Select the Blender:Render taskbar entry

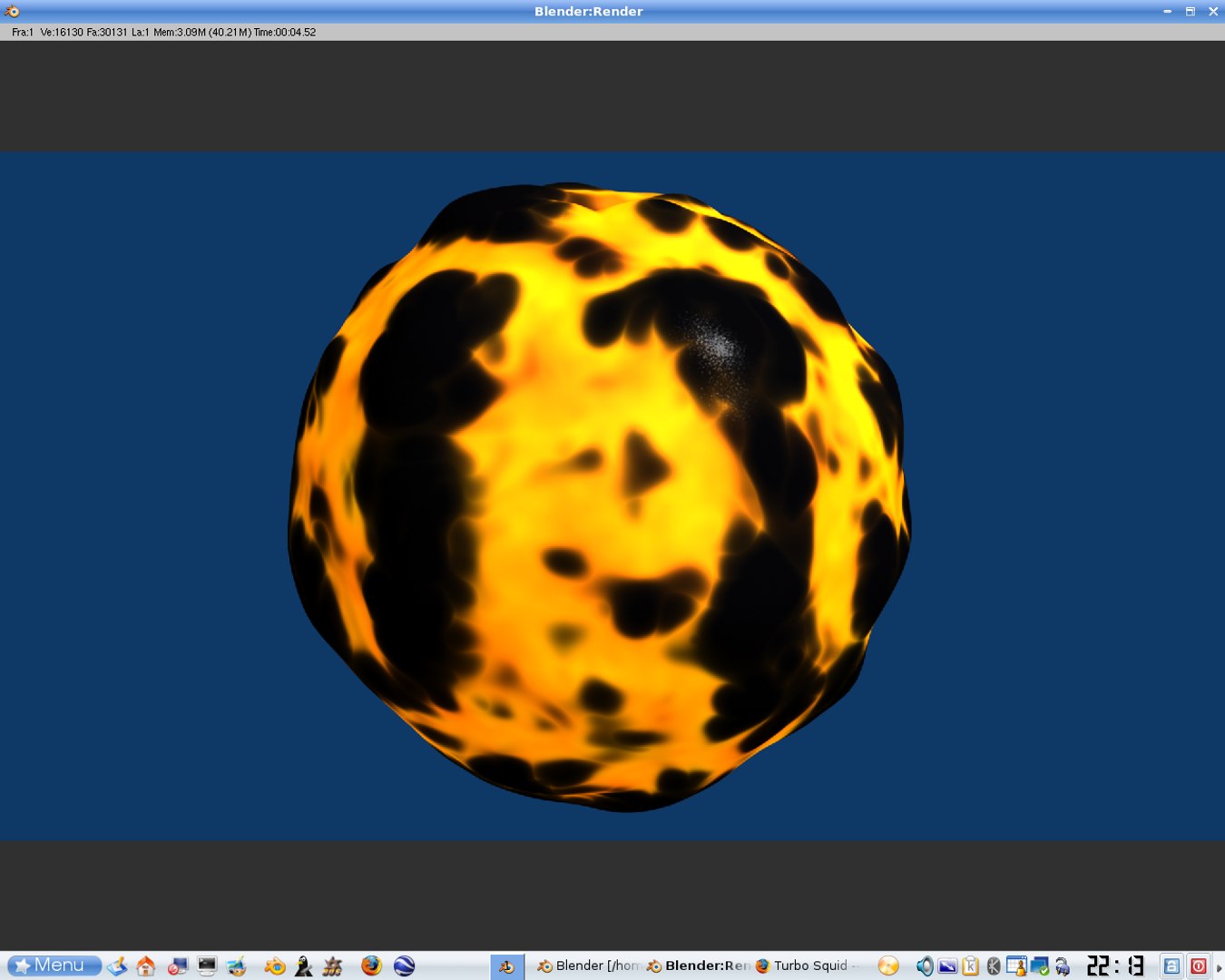[x=698, y=965]
